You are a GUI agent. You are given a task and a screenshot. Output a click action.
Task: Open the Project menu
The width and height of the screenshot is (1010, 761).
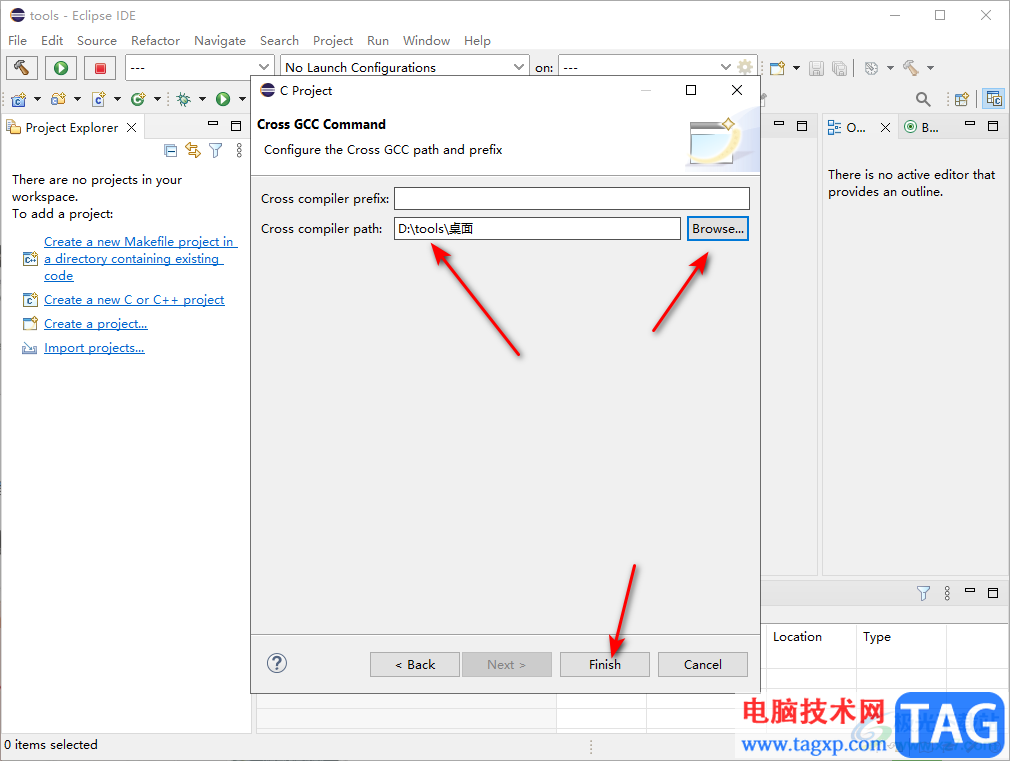pyautogui.click(x=332, y=41)
